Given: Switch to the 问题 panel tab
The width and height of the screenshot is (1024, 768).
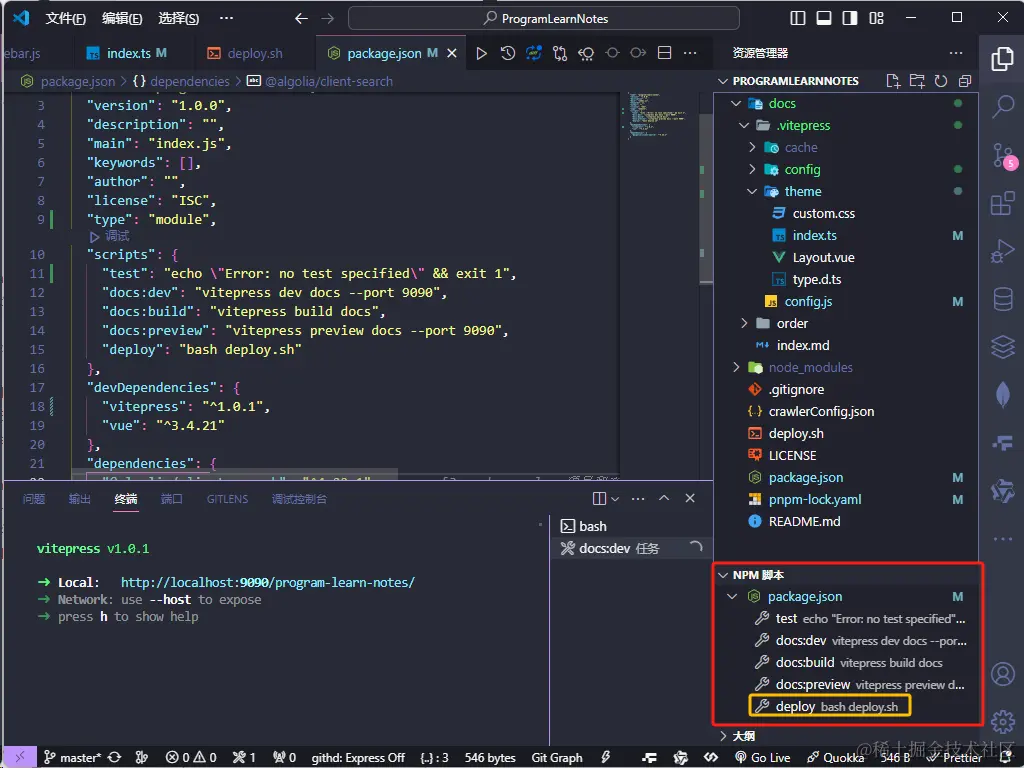Looking at the screenshot, I should (34, 499).
